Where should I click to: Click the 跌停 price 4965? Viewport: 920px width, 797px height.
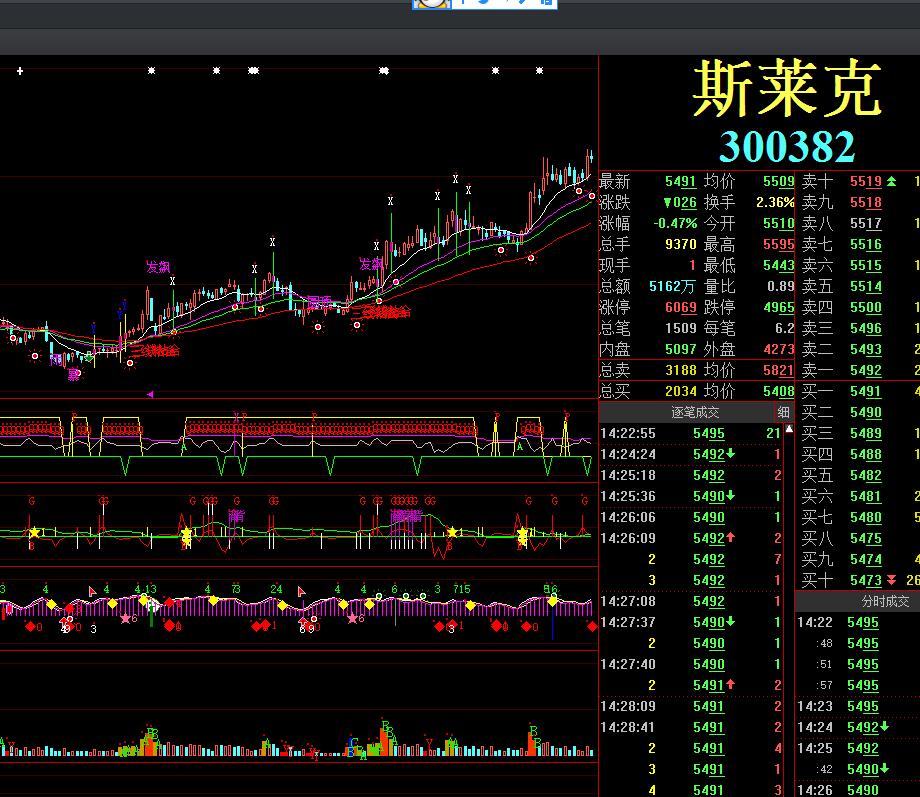778,308
